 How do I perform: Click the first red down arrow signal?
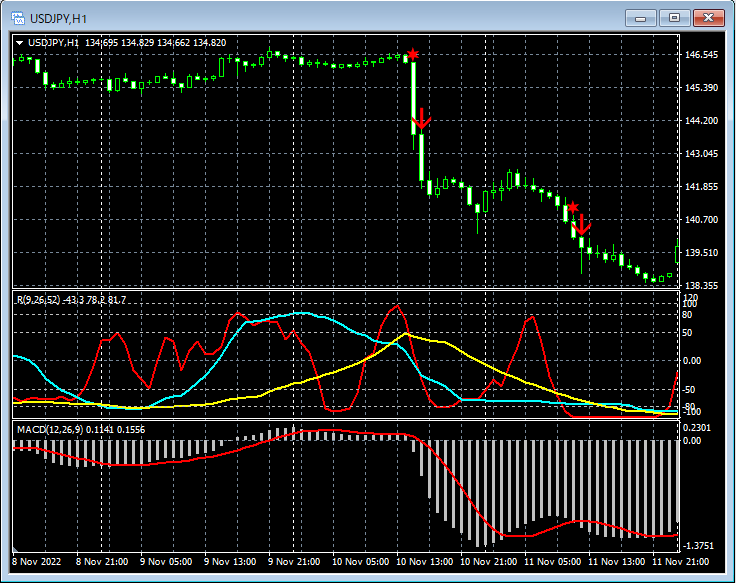[421, 119]
